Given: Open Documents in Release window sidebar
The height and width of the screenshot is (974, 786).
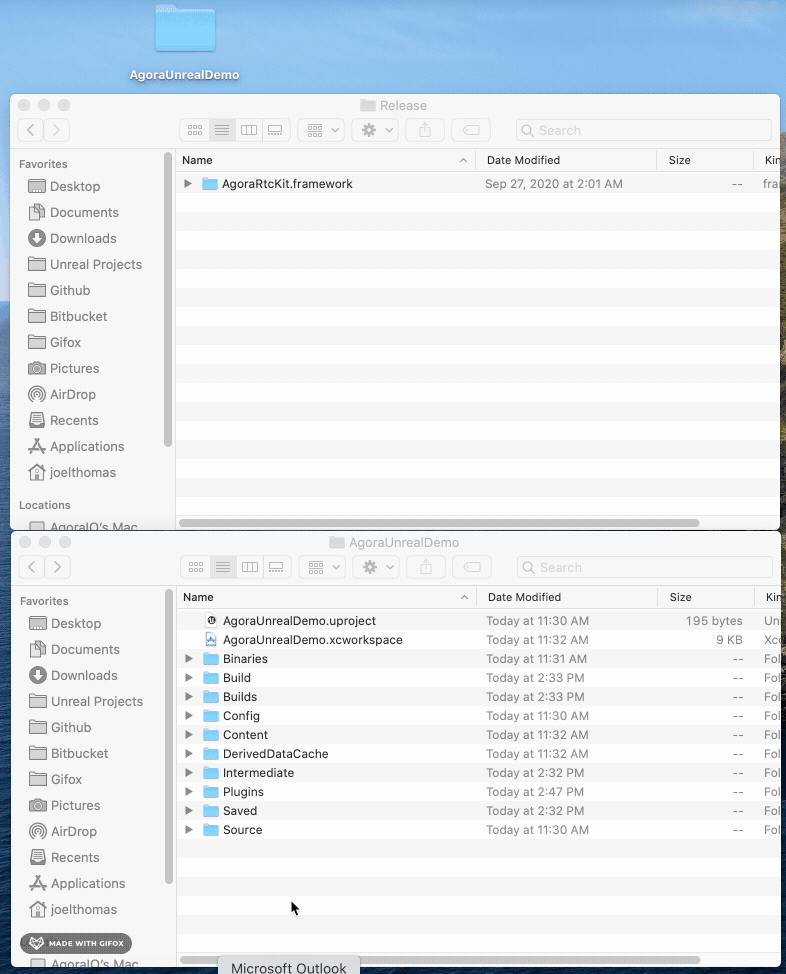Looking at the screenshot, I should click(x=73, y=212).
